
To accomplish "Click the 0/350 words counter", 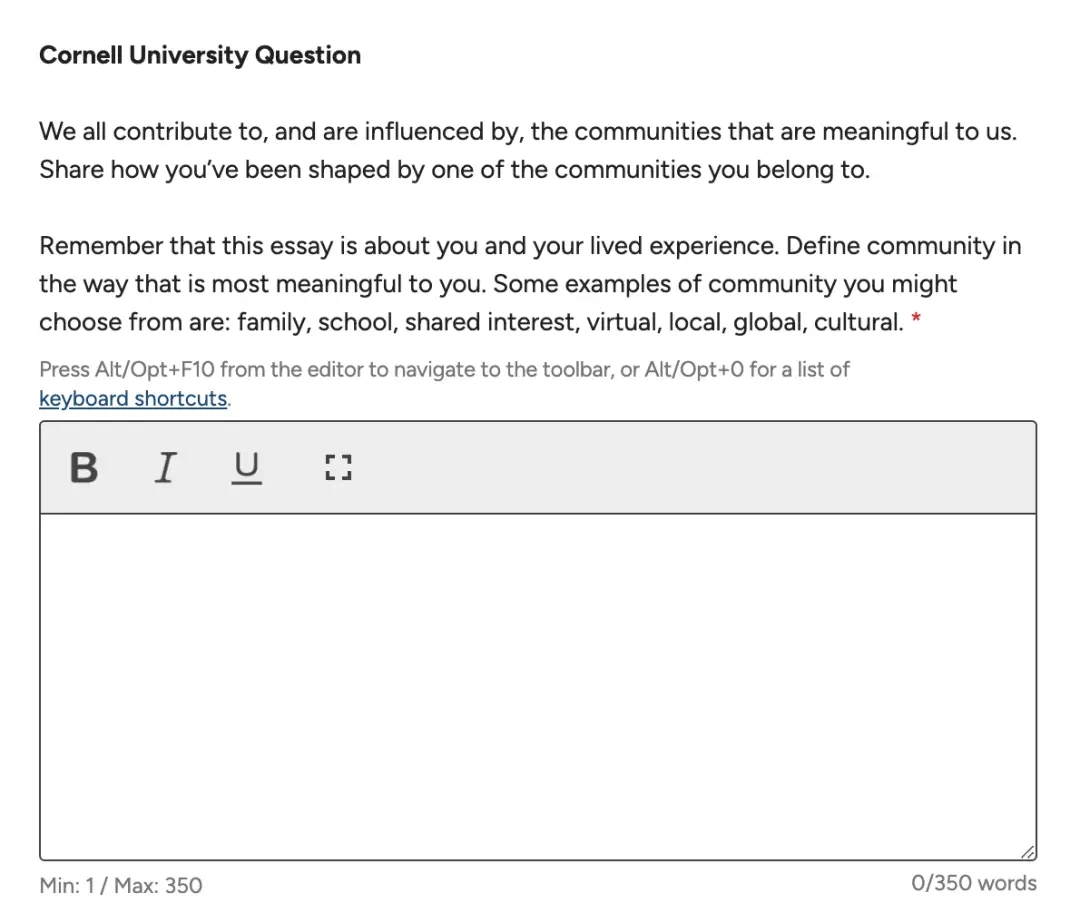I will point(973,883).
